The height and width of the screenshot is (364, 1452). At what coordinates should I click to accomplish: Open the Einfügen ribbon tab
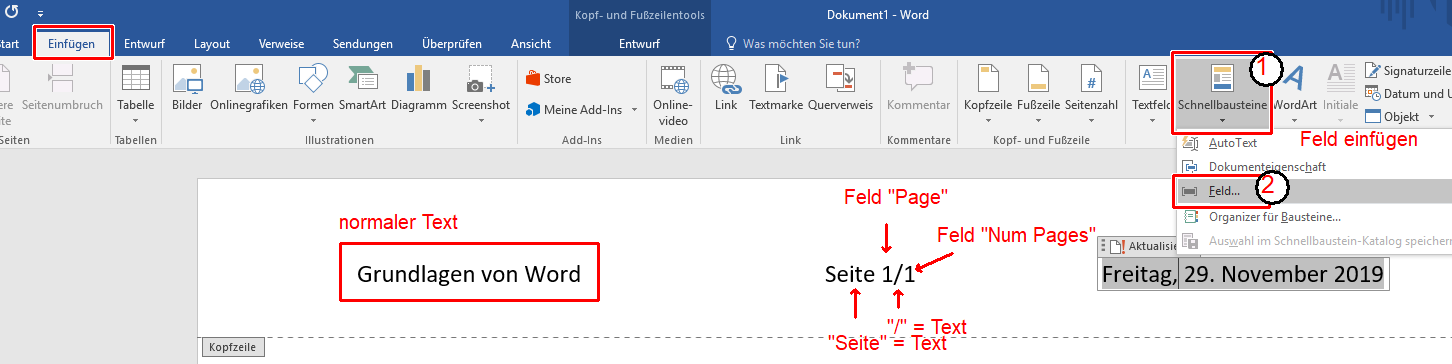(x=72, y=44)
